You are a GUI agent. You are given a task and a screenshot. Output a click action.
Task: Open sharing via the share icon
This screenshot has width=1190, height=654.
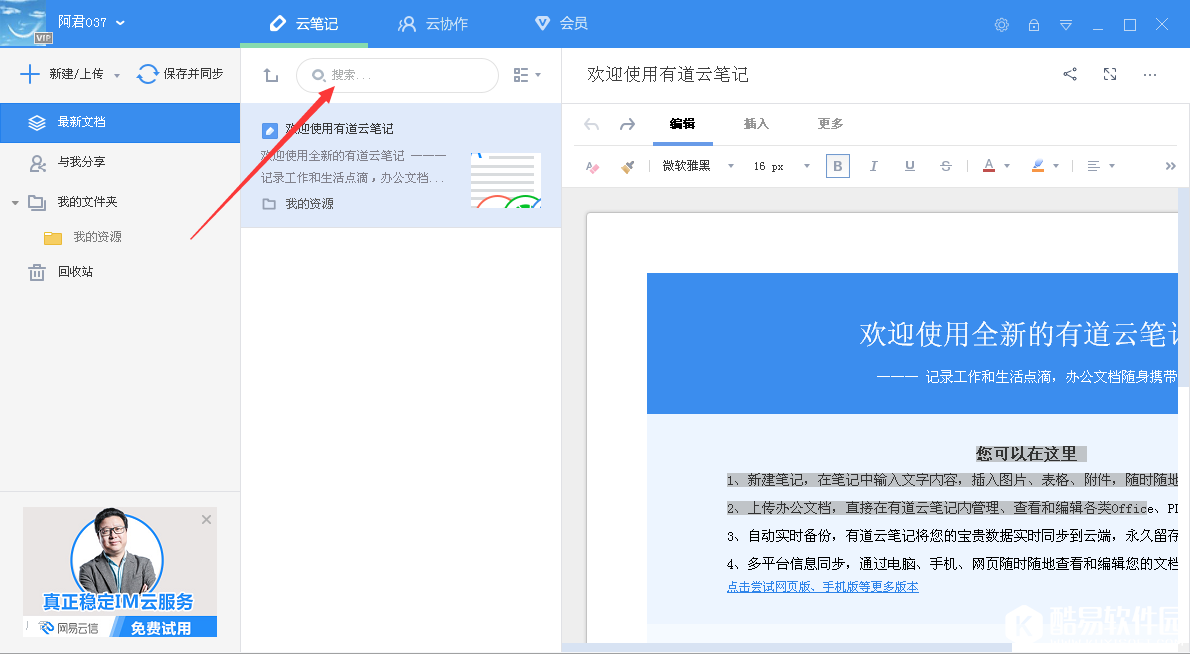click(1070, 73)
